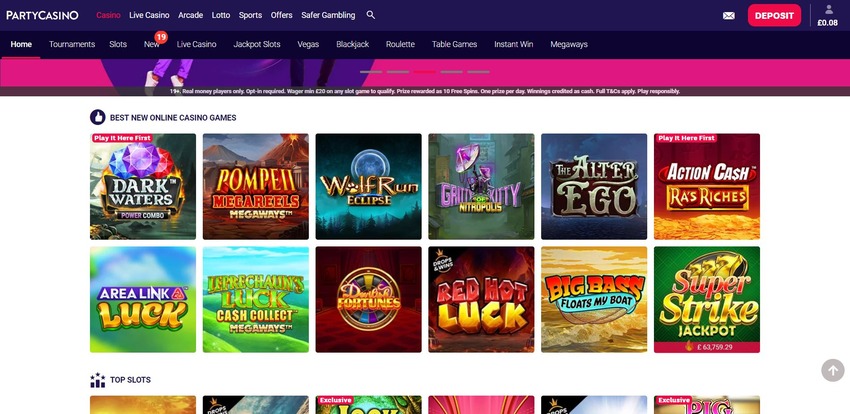The image size is (850, 414).
Task: Open Gritty Kitty of Nitropolis game
Action: [x=481, y=186]
